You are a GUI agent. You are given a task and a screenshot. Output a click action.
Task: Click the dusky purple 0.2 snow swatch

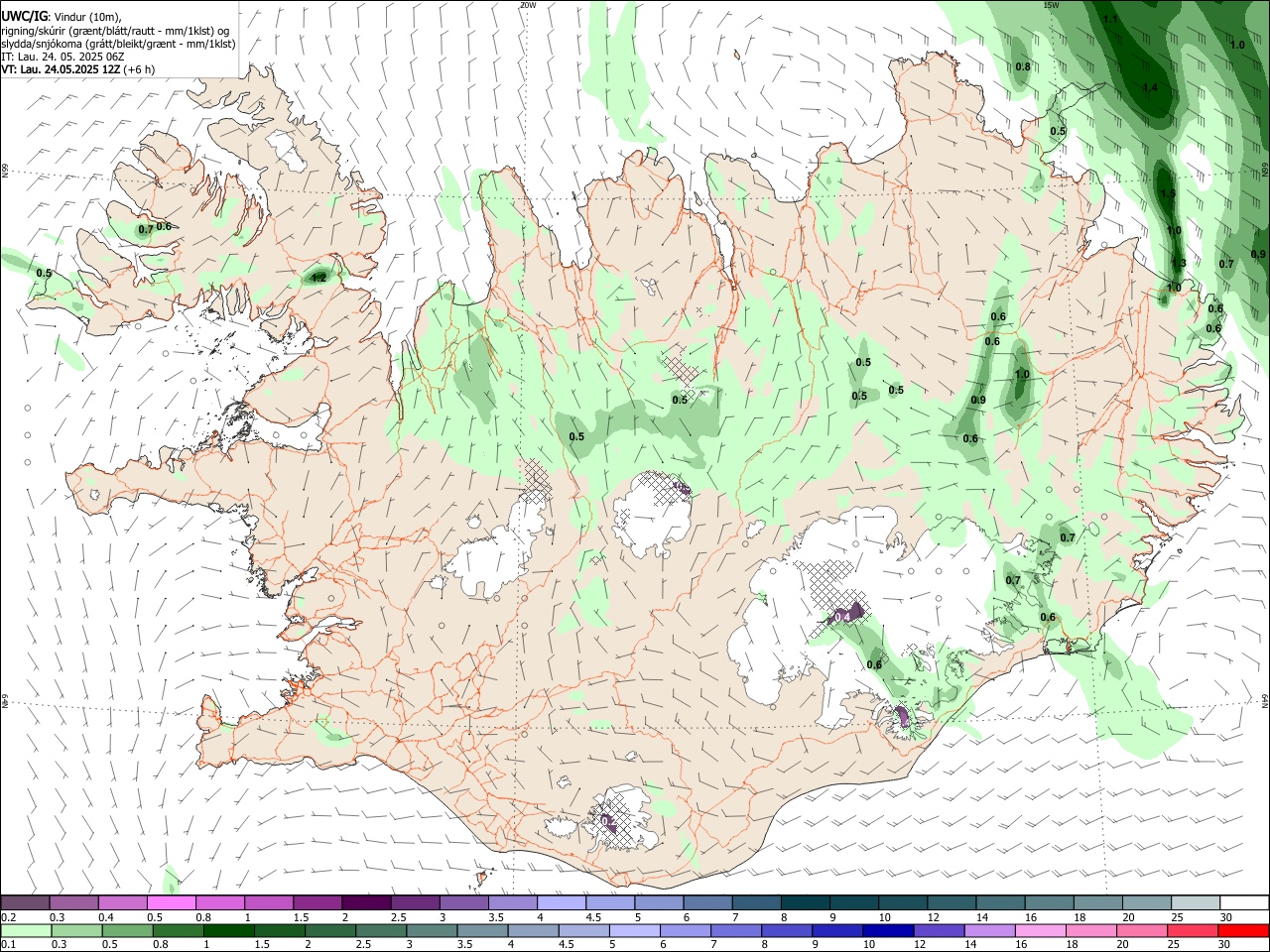click(x=26, y=903)
